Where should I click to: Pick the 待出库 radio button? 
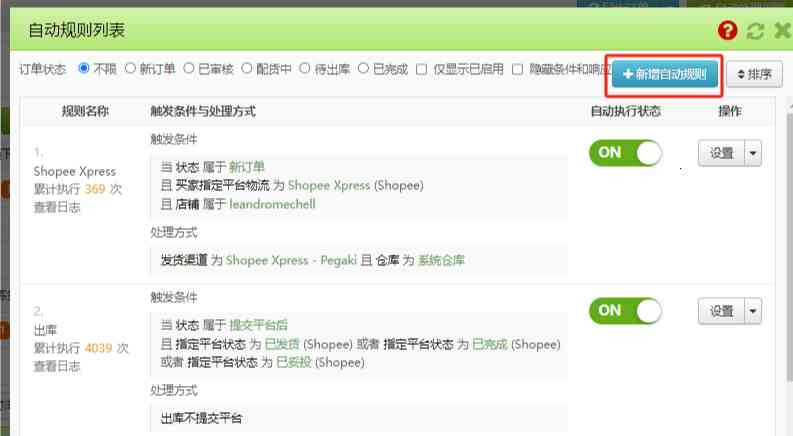pyautogui.click(x=304, y=68)
